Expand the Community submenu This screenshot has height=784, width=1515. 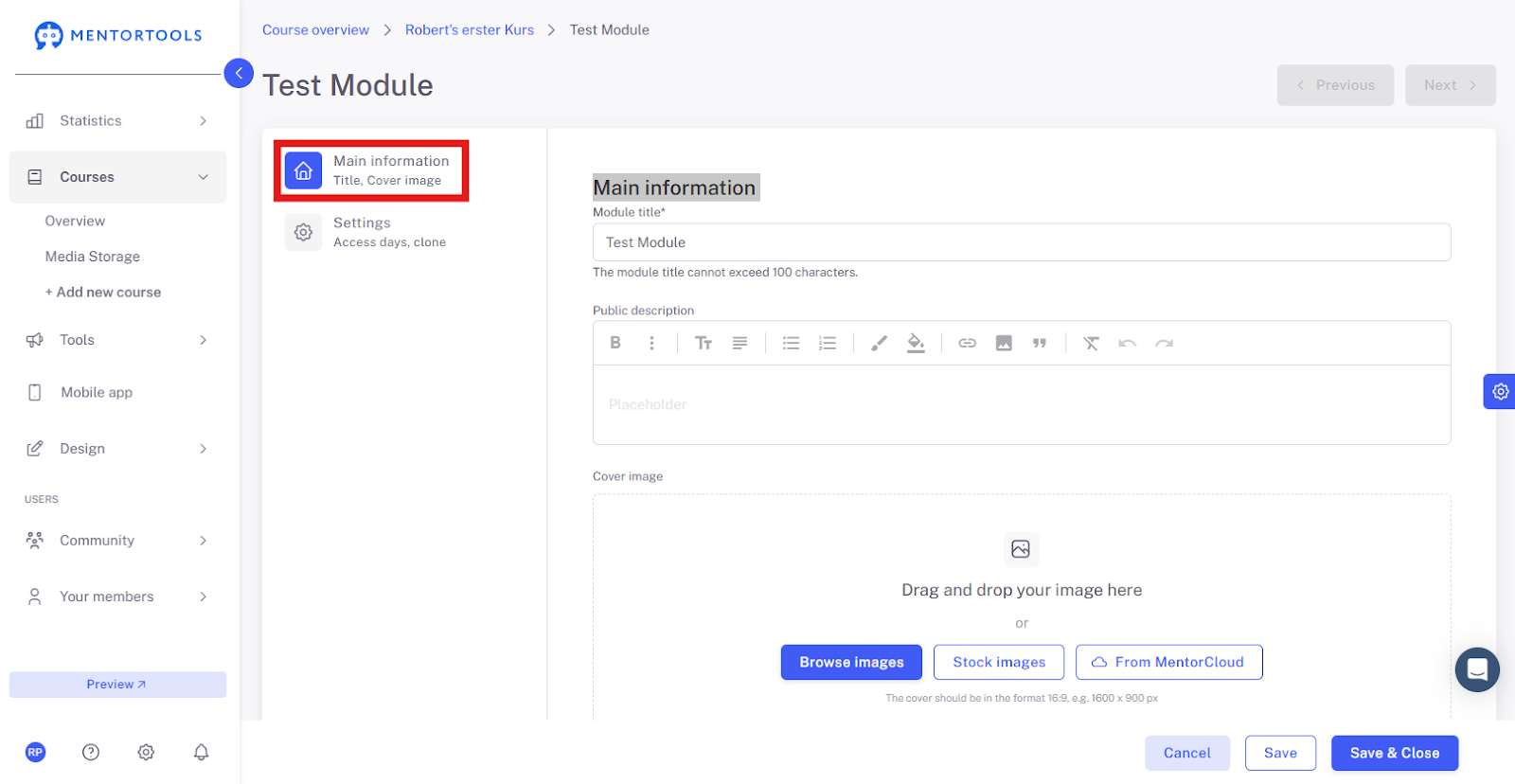[x=117, y=541]
